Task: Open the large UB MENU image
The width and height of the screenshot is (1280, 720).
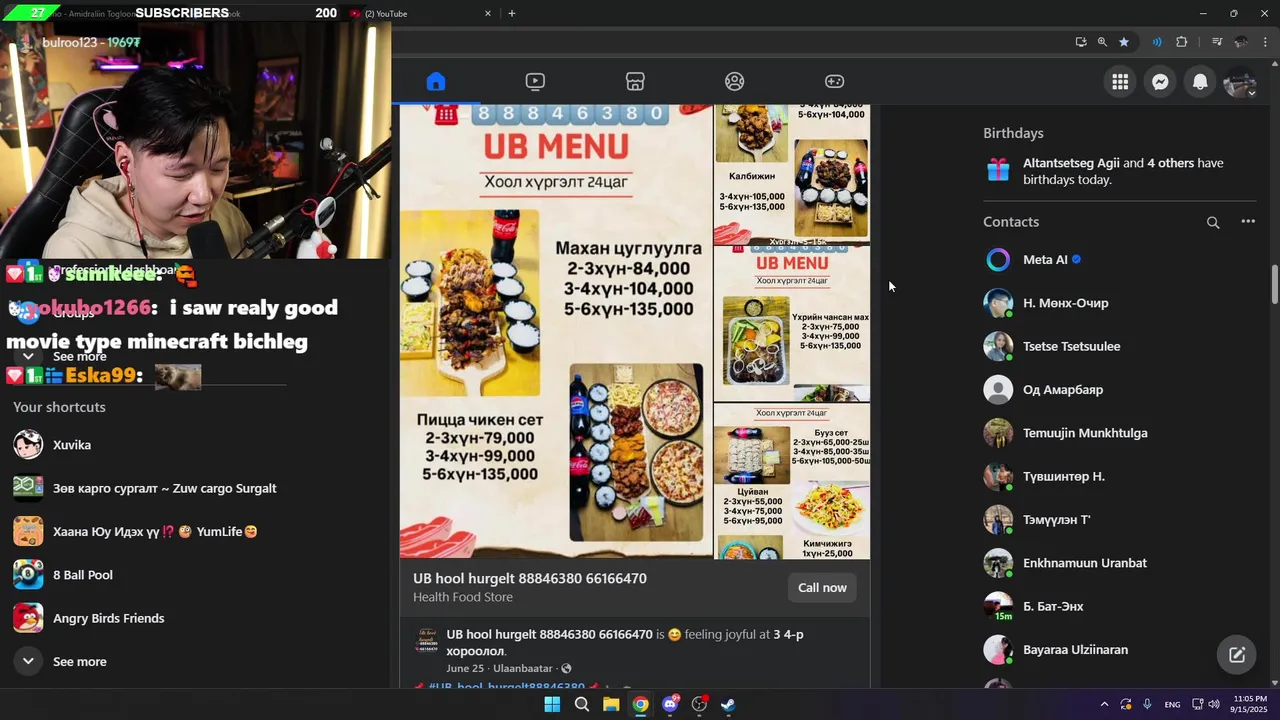Action: tap(556, 331)
